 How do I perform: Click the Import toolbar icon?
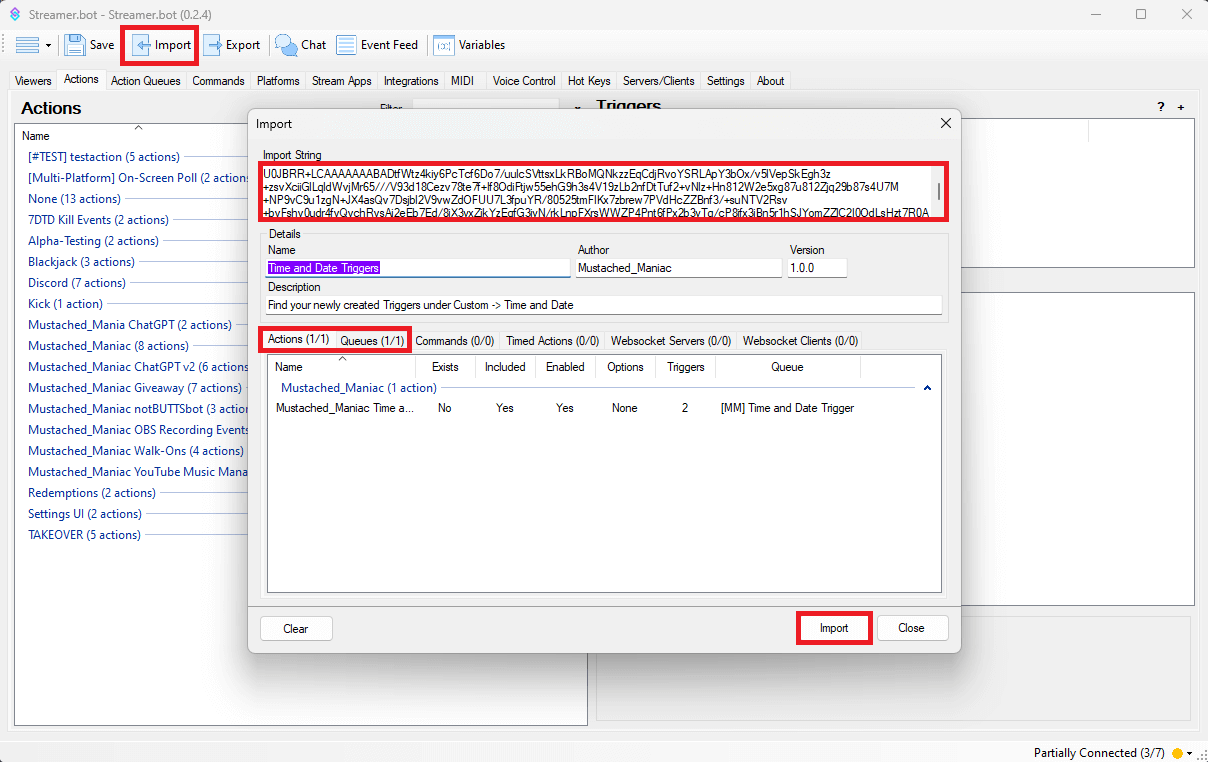pyautogui.click(x=142, y=45)
